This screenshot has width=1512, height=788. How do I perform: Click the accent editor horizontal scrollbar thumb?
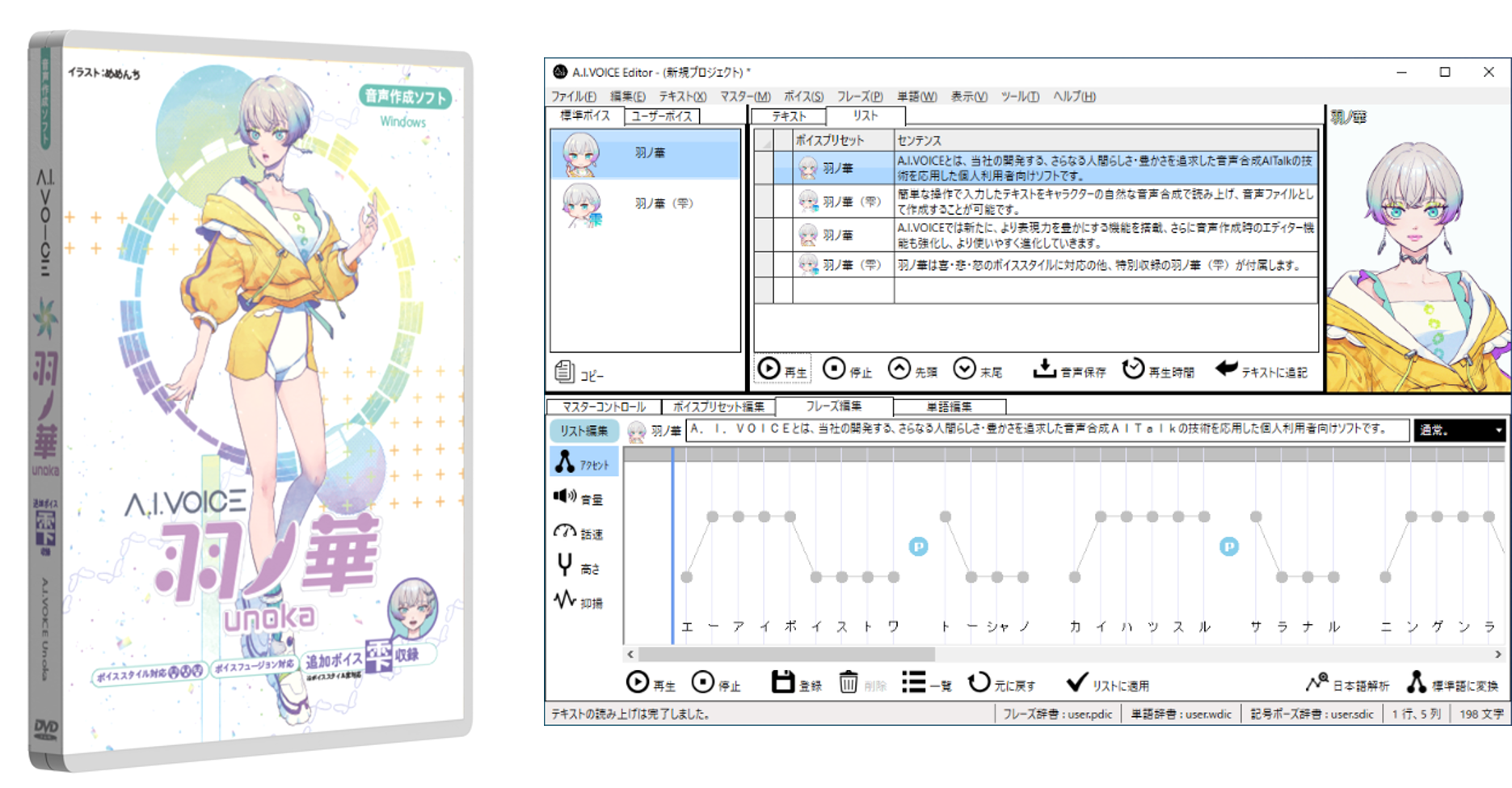click(787, 654)
